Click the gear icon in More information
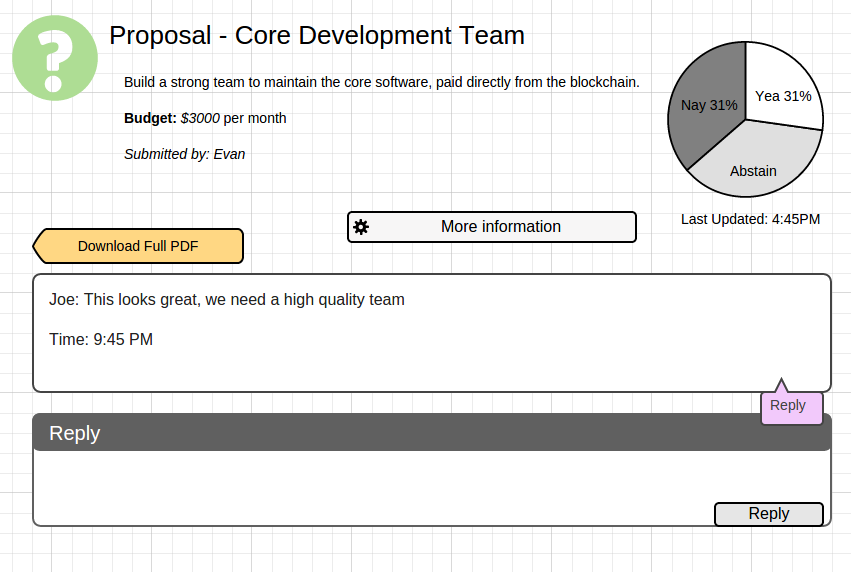851x572 pixels. coord(361,227)
